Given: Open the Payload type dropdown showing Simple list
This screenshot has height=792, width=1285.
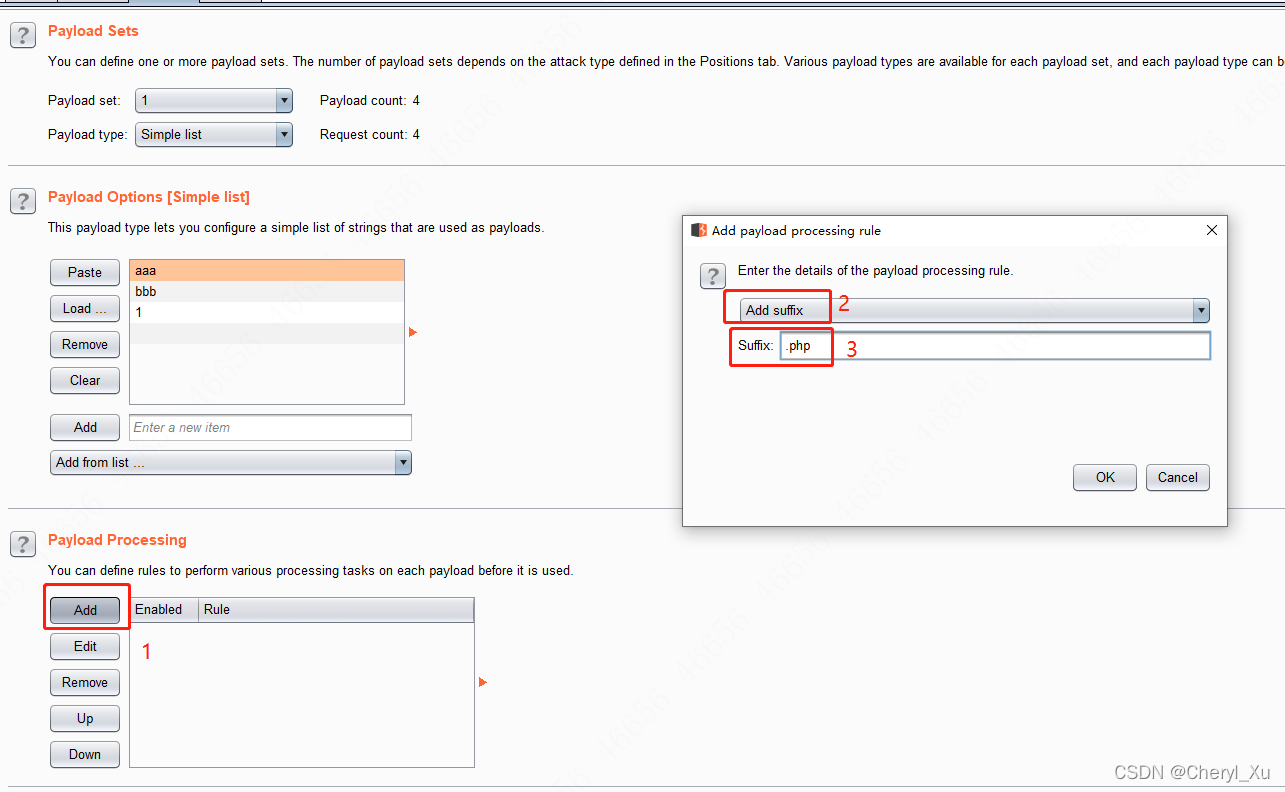Looking at the screenshot, I should coord(214,134).
